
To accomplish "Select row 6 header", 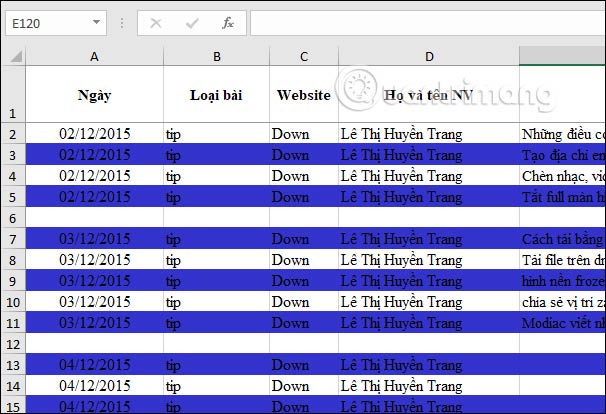I will point(13,217).
